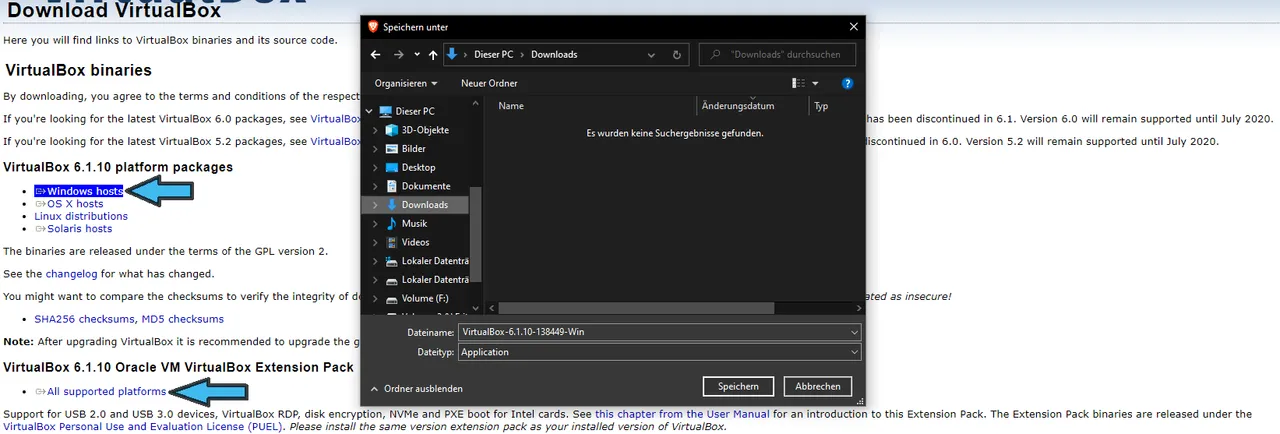
Task: Select the Downloads folder in the tree
Action: (425, 204)
